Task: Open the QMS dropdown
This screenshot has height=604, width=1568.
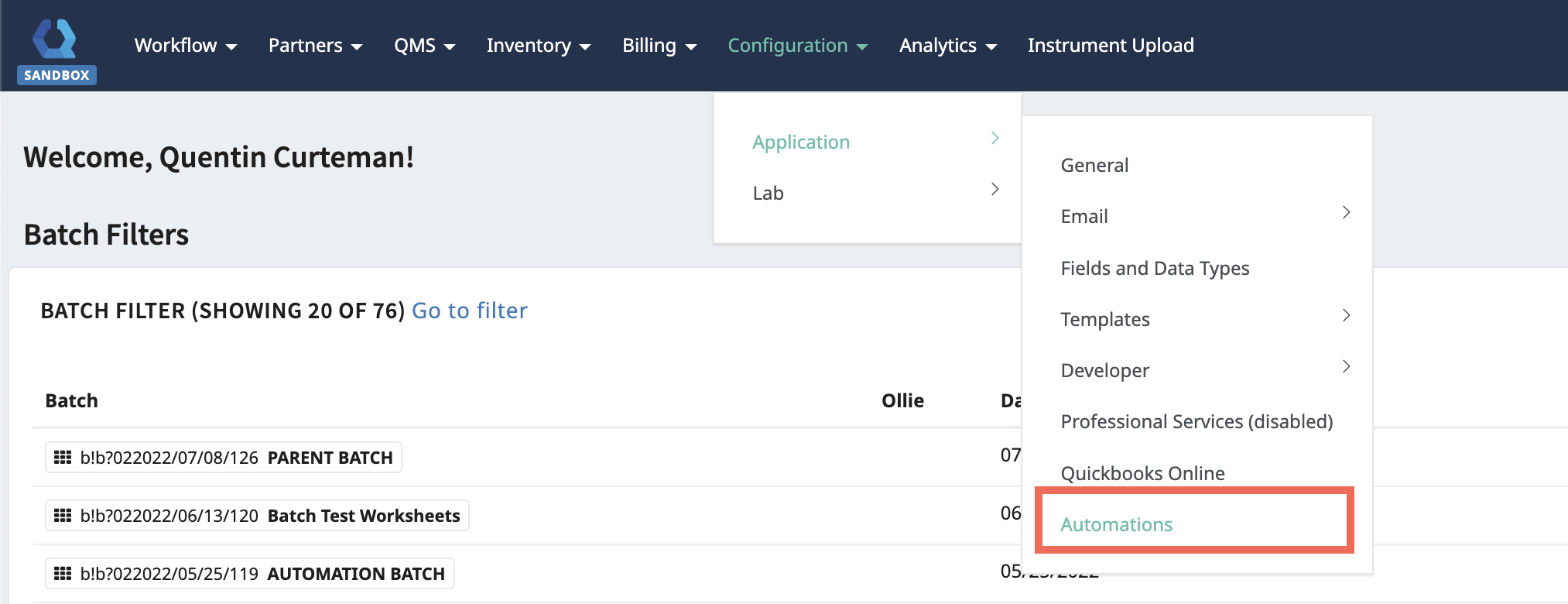Action: click(424, 46)
